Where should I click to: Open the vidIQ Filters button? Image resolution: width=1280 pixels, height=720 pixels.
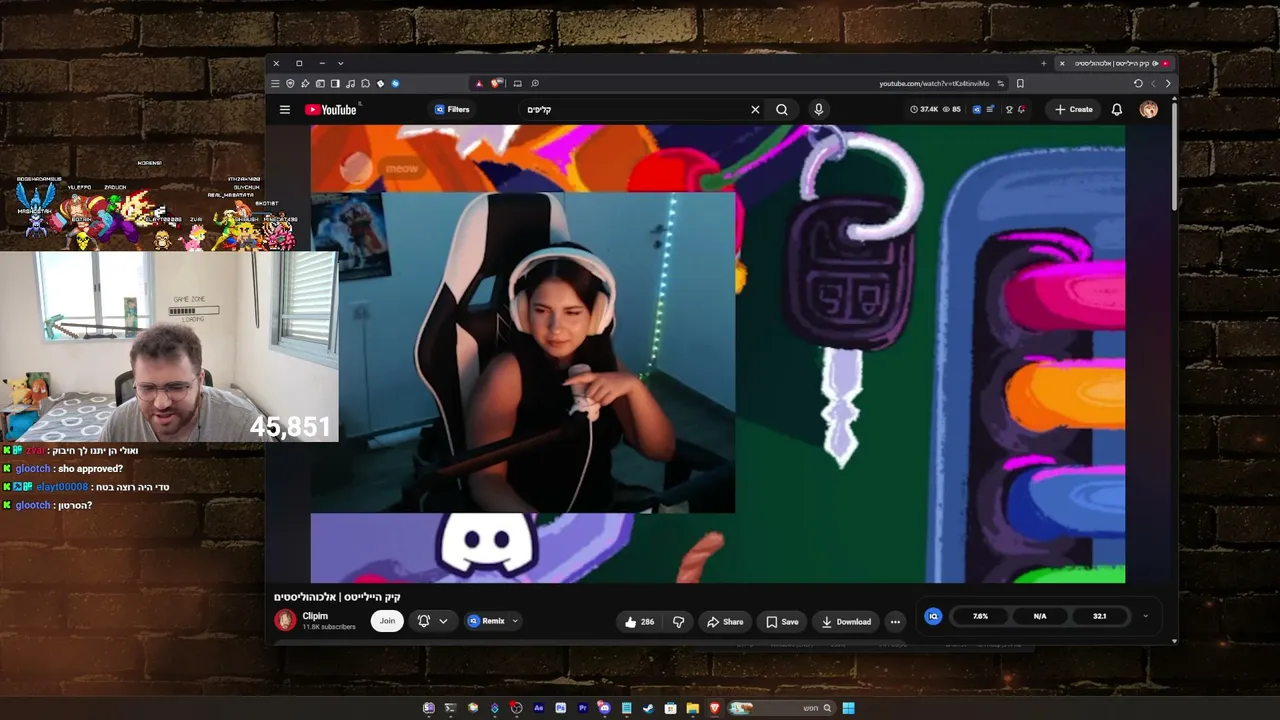click(x=452, y=110)
